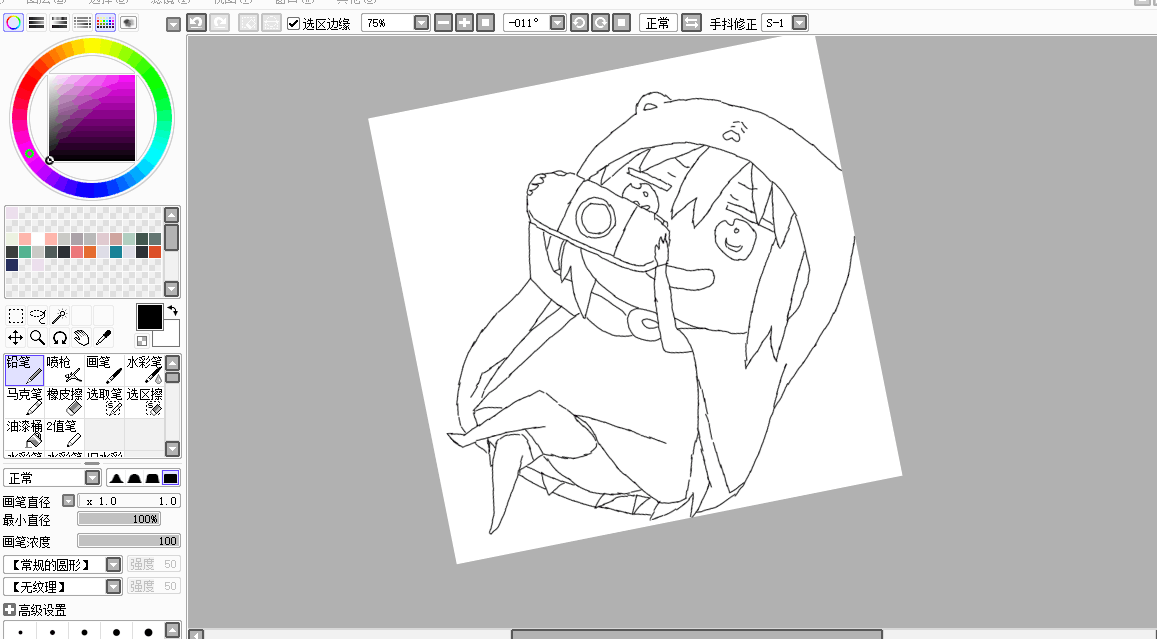Viewport: 1157px width, 639px height.
Task: Toggle the swatches panel display icon
Action: (106, 23)
